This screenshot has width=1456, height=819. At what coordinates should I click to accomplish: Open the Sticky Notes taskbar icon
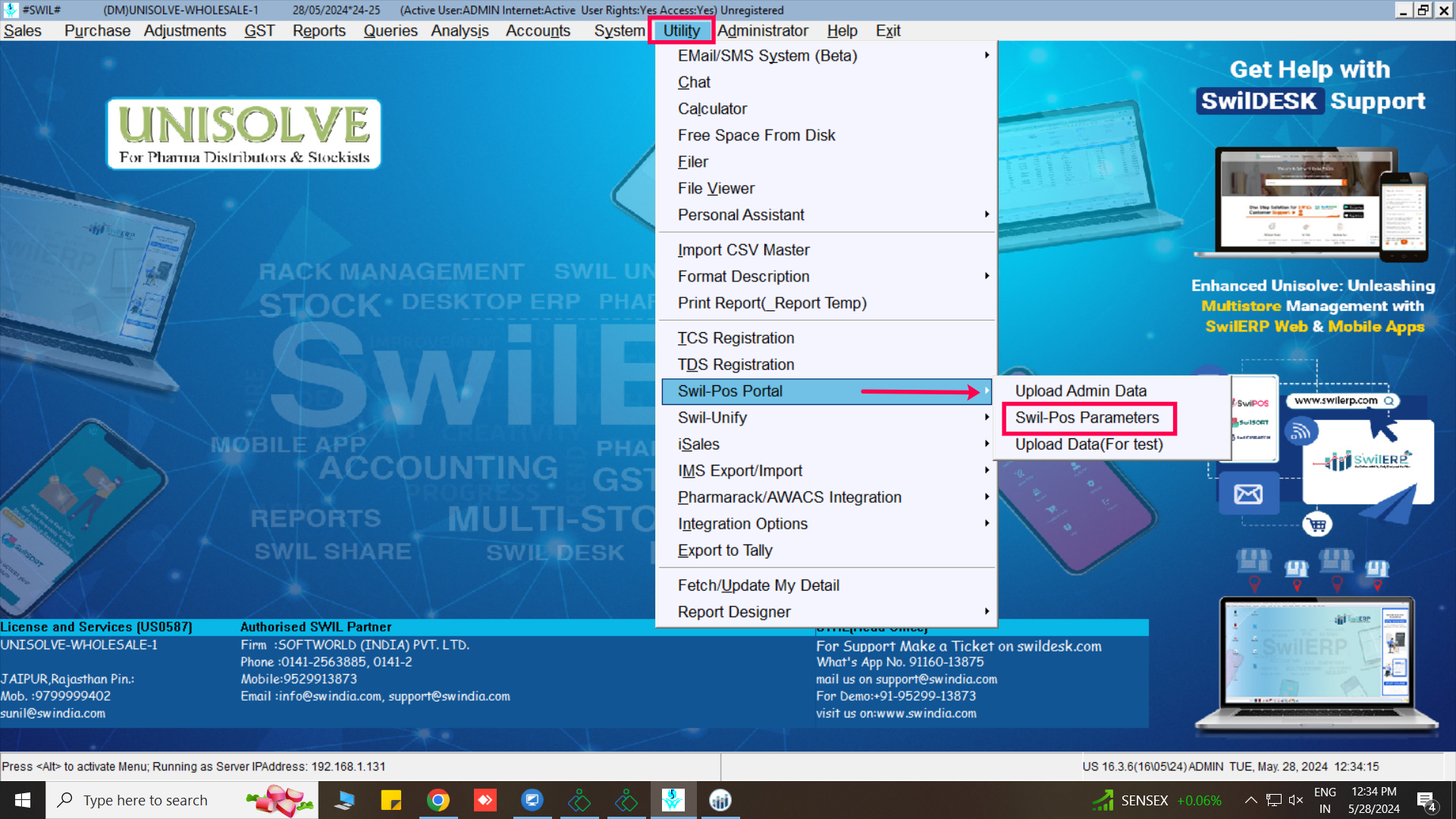[391, 800]
